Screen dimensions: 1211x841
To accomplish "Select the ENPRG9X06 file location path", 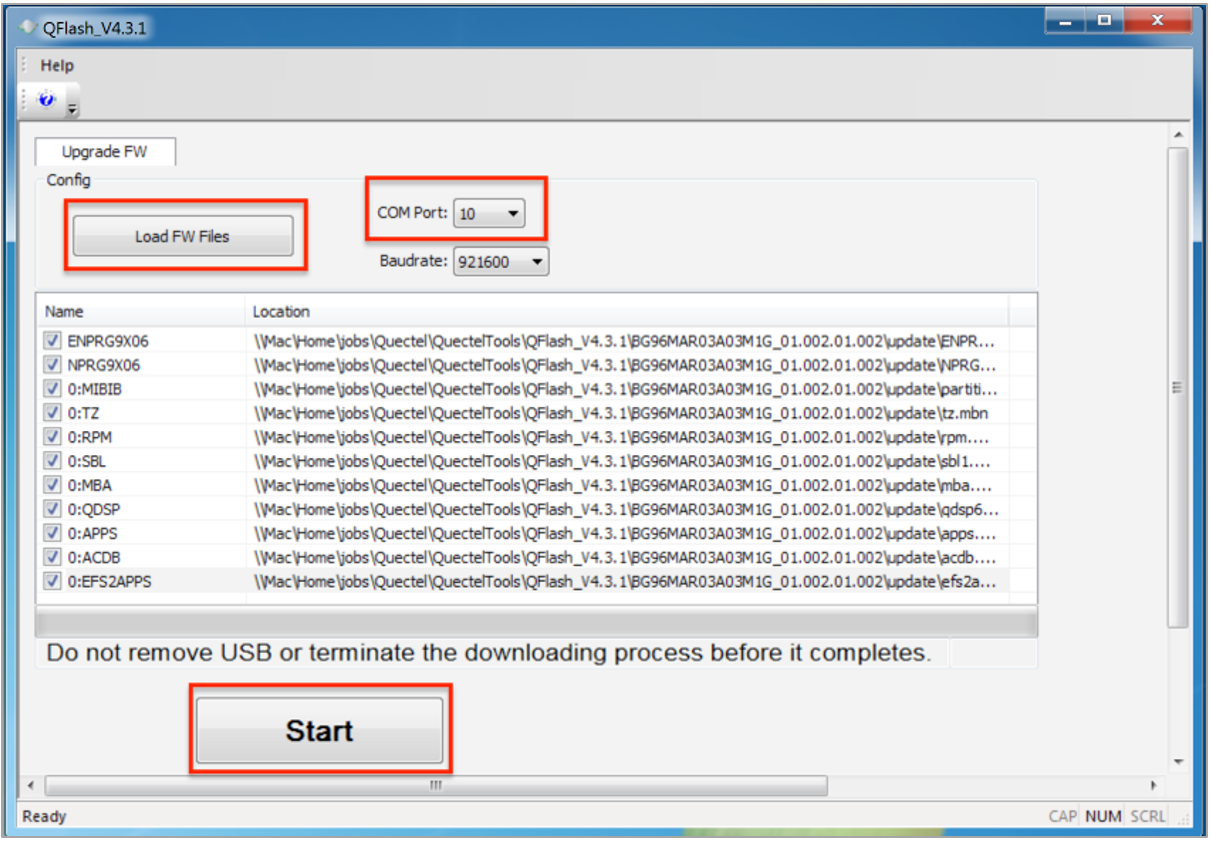I will coord(626,341).
